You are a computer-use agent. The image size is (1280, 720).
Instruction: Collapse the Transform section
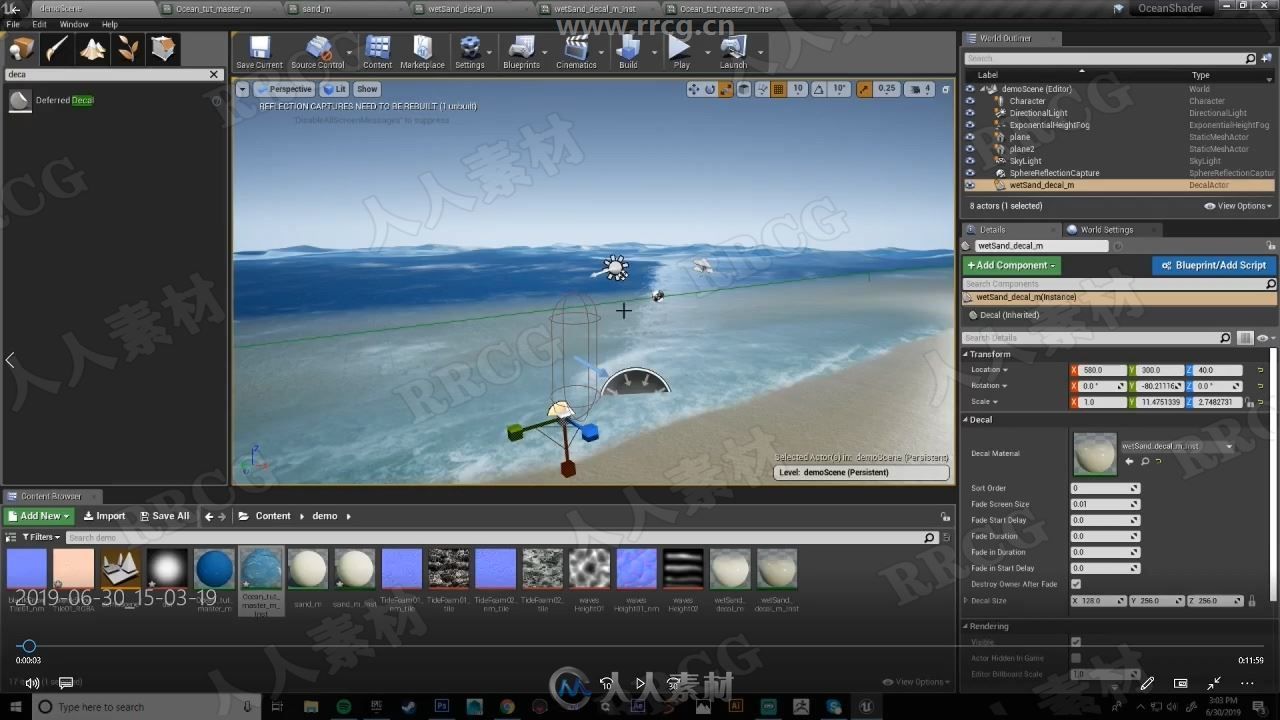pos(966,354)
